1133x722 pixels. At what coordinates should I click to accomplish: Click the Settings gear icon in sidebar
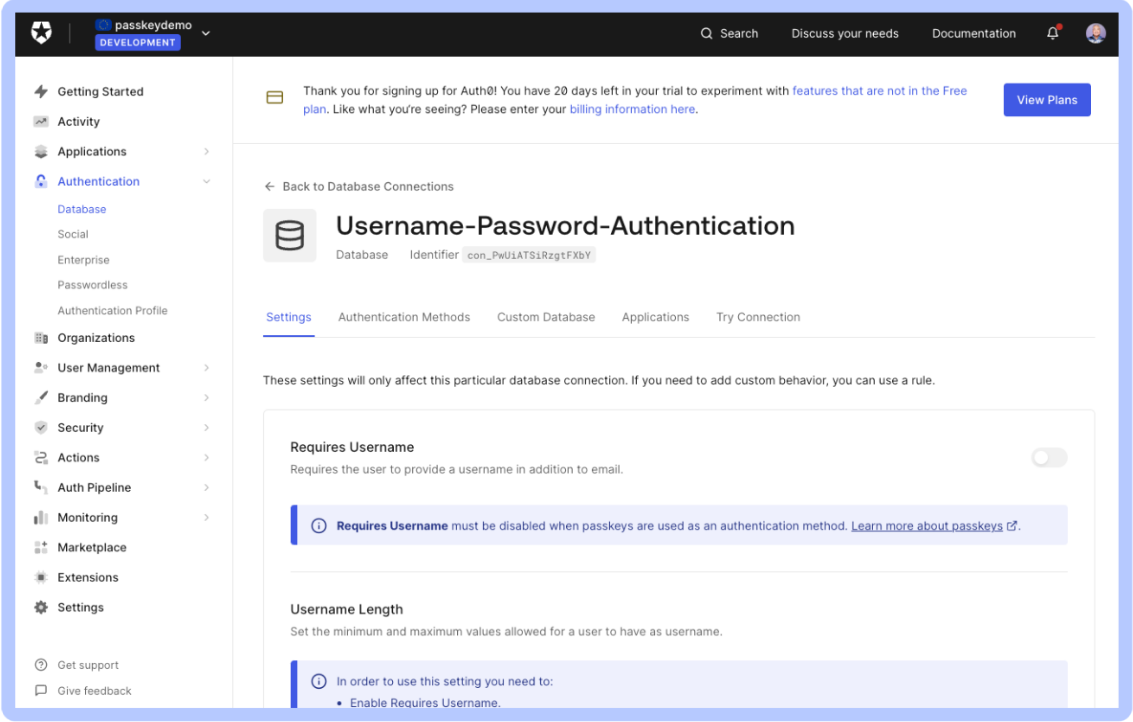[x=41, y=607]
